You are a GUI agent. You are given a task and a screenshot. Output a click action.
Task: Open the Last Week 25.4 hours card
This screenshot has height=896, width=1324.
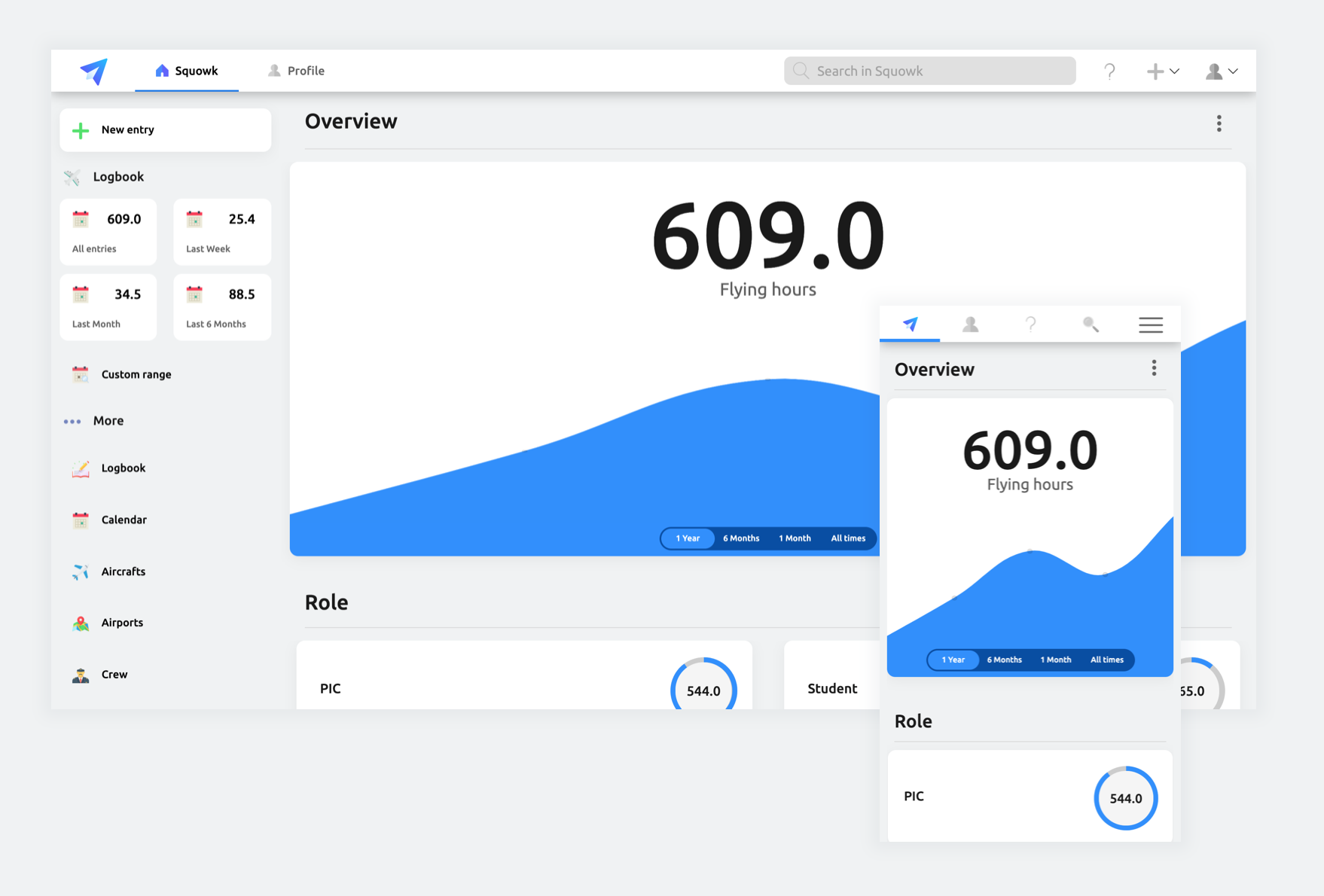pyautogui.click(x=221, y=232)
